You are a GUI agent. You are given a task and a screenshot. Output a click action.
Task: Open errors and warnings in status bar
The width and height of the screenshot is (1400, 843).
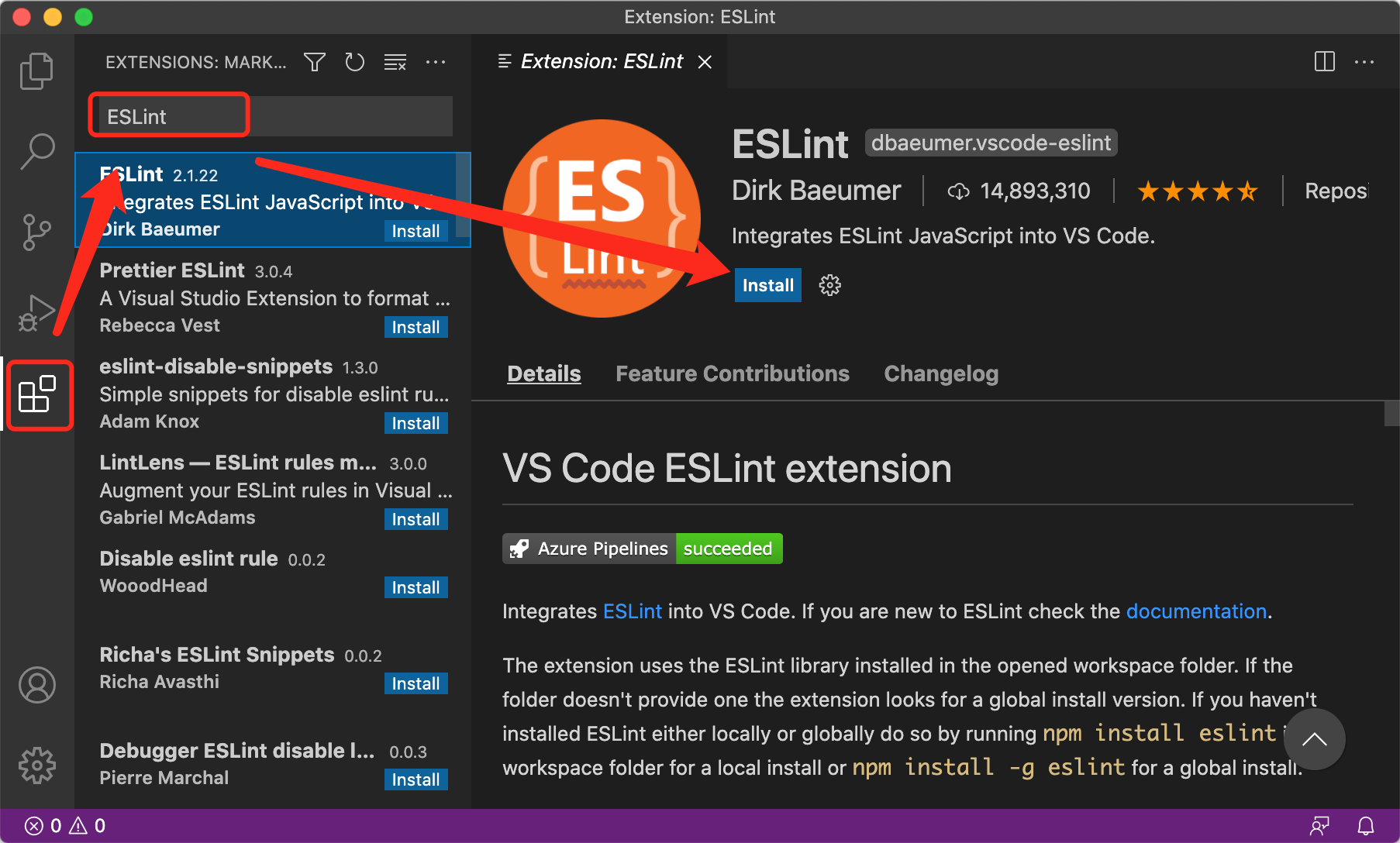(65, 826)
